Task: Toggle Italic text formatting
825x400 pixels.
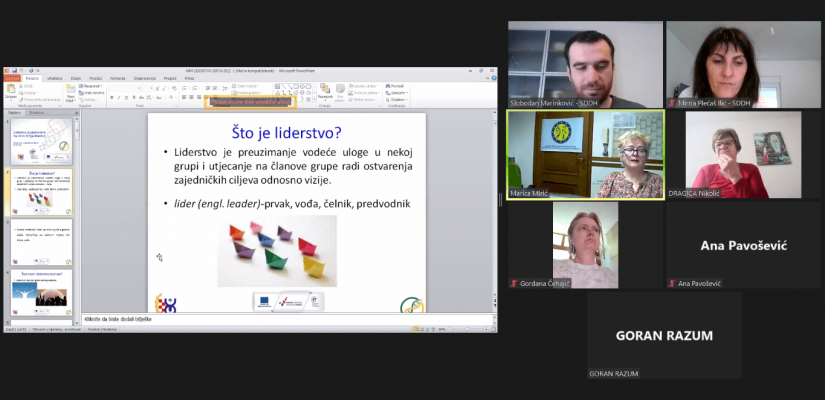Action: pos(120,98)
